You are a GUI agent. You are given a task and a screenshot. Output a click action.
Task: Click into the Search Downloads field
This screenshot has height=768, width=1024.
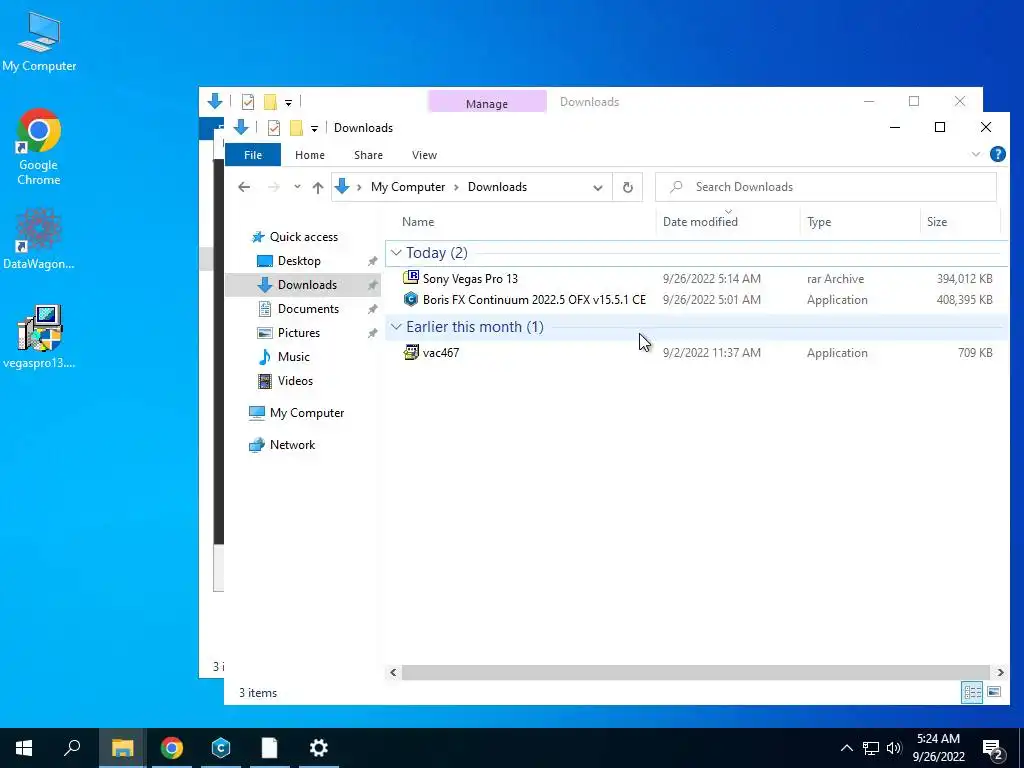825,187
